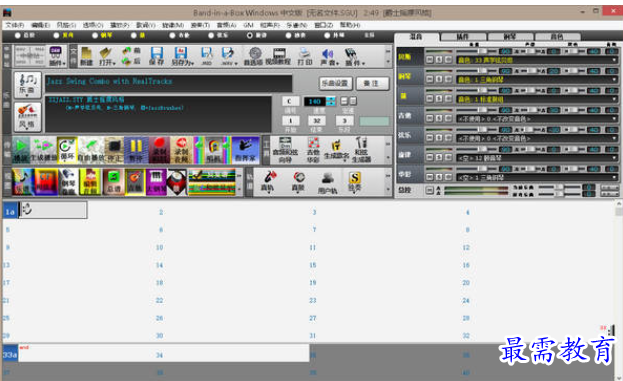Open the 唱机 jukebox icon
The image size is (623, 381).
click(213, 150)
